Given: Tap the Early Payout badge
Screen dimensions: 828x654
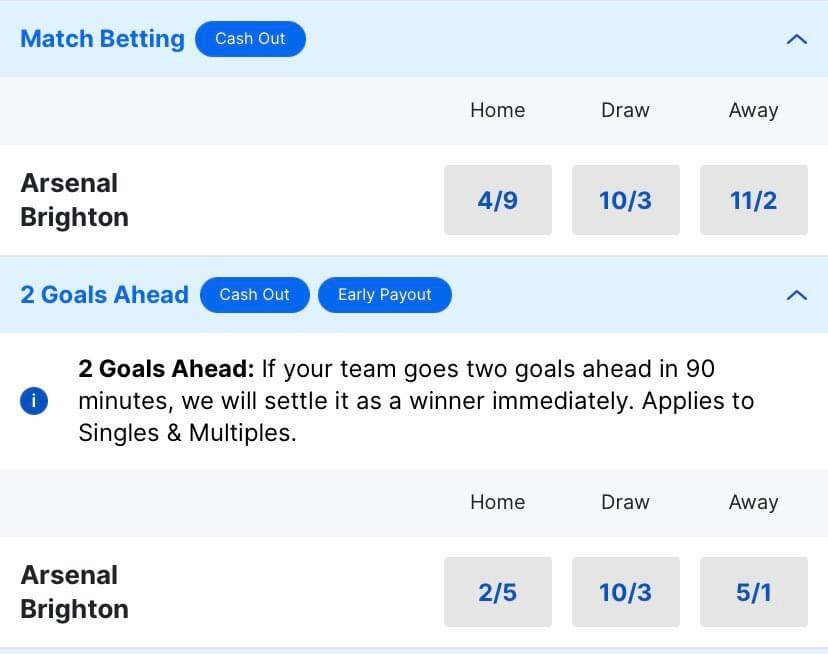Looking at the screenshot, I should [x=385, y=295].
